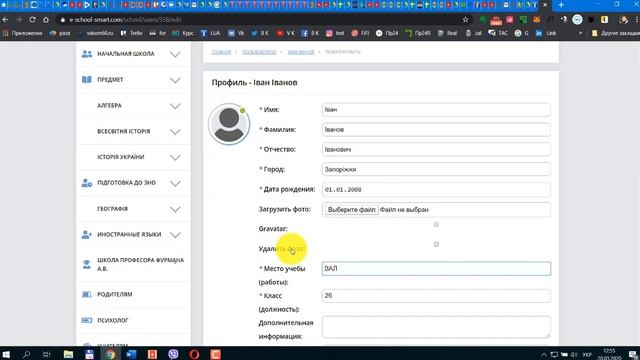Screen dimensions: 640x360
Task: Click the Предмет book icon
Action: tap(87, 80)
